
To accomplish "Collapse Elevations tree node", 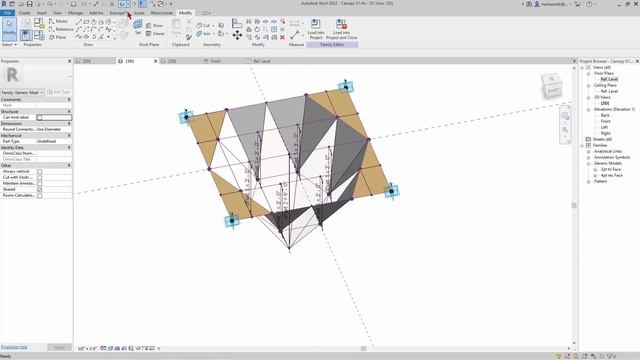I will pos(589,109).
